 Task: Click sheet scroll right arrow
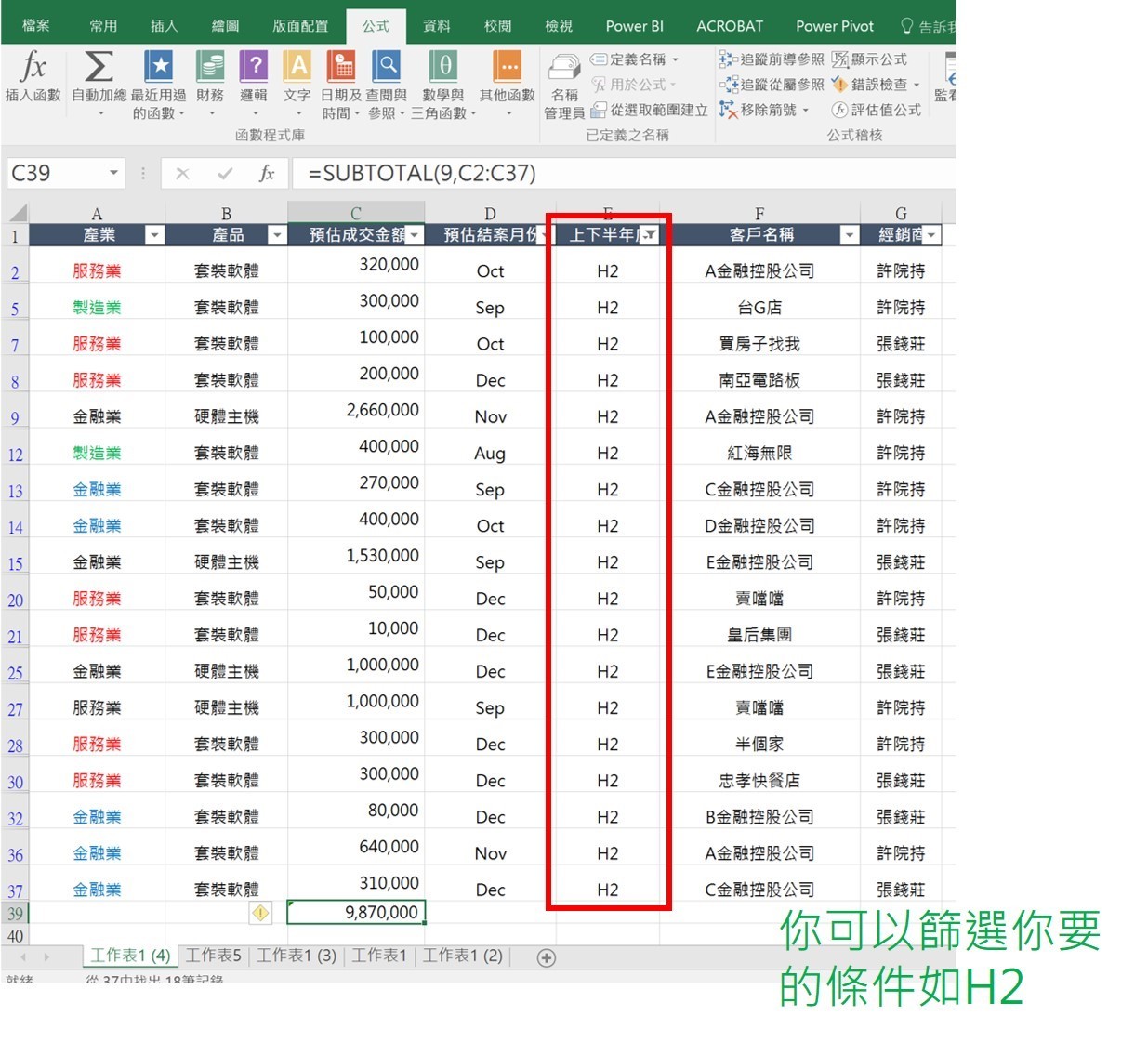[46, 956]
